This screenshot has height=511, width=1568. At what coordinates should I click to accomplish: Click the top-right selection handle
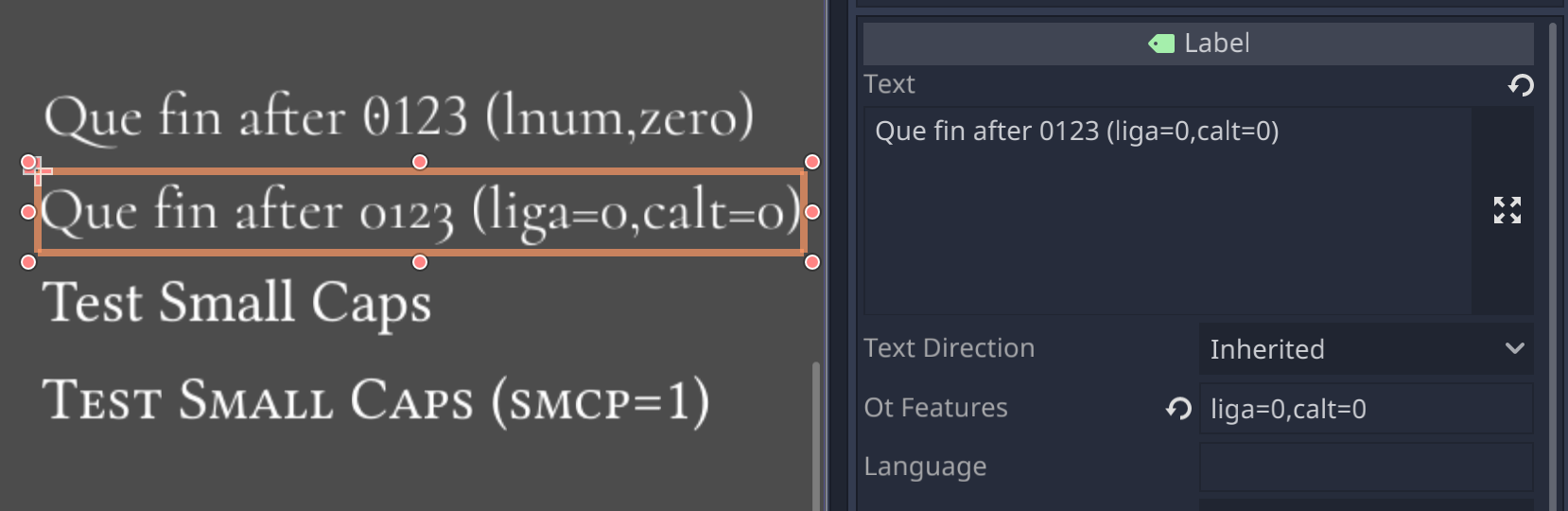811,162
